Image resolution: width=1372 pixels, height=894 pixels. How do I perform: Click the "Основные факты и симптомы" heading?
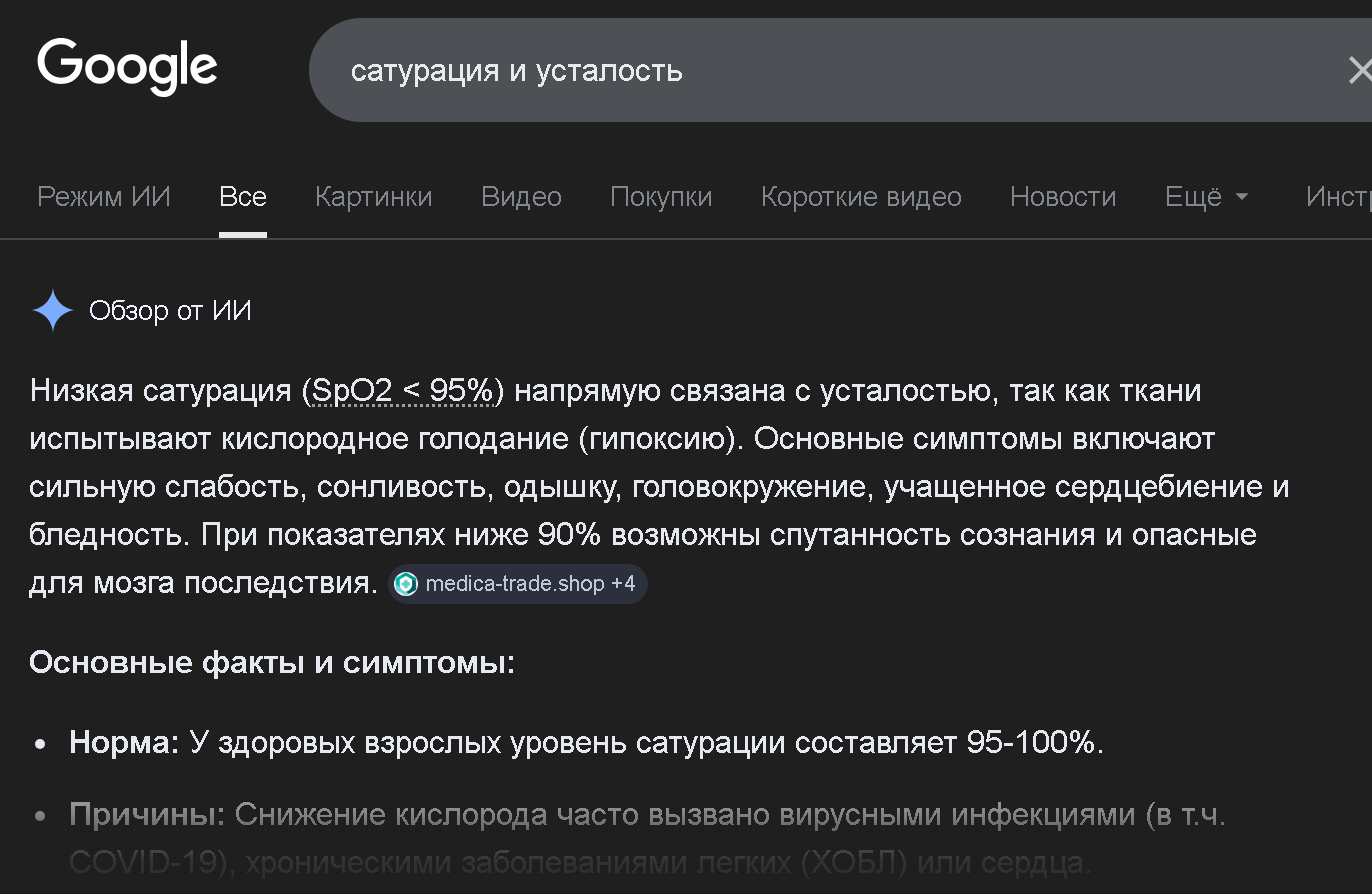[x=272, y=662]
